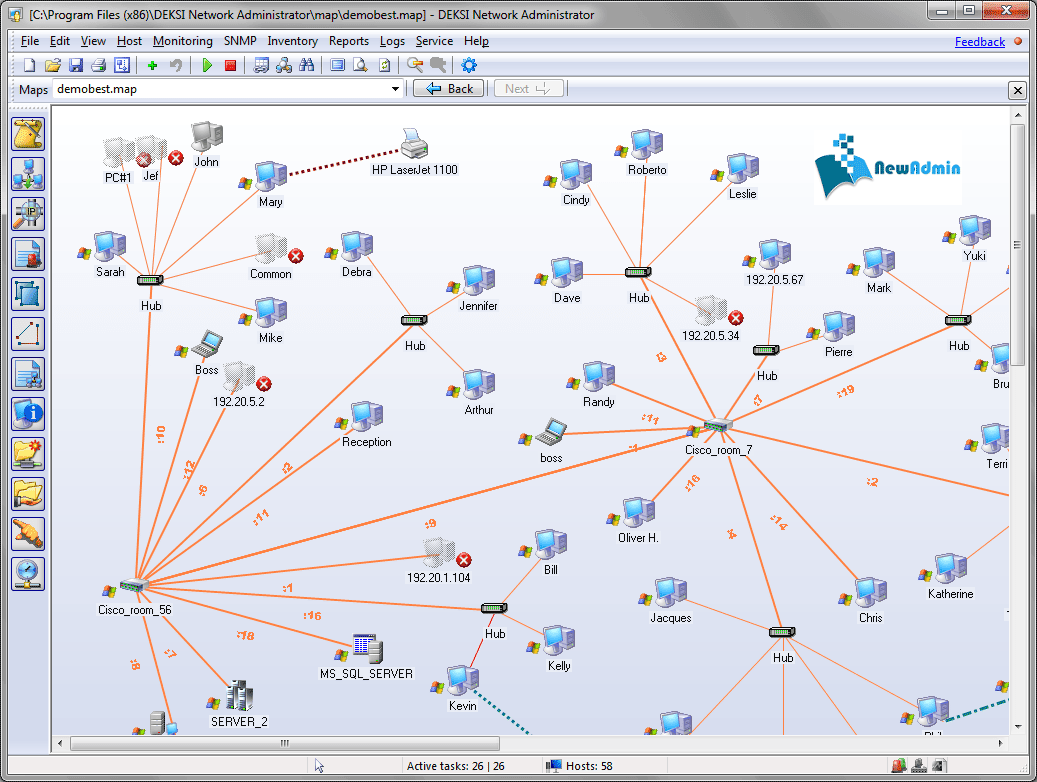Open the Maps dropdown list
This screenshot has width=1037, height=782.
point(396,89)
